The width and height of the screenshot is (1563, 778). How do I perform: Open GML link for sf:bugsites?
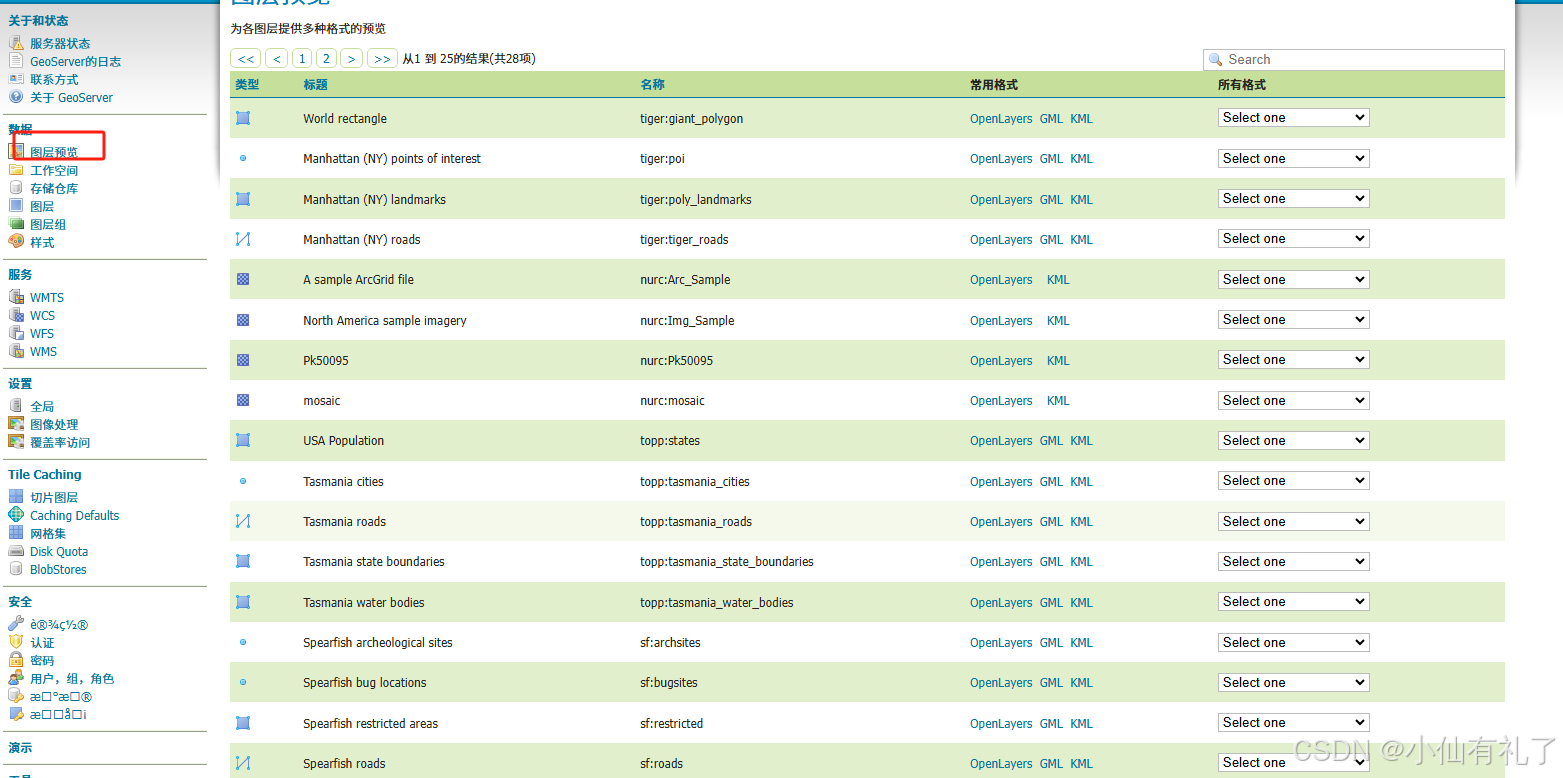[1051, 682]
